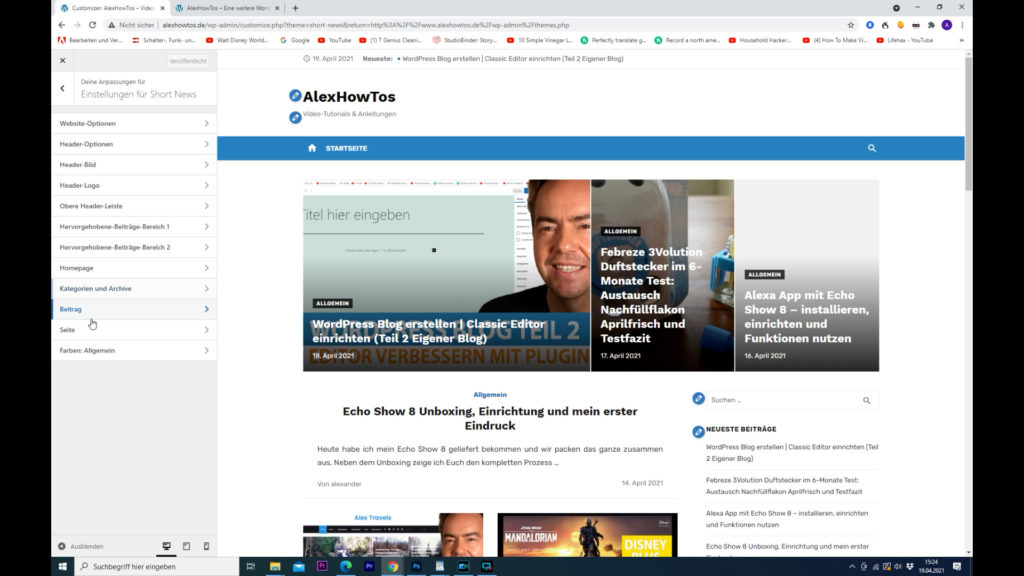
Task: Click the browser back arrow
Action: 62,25
